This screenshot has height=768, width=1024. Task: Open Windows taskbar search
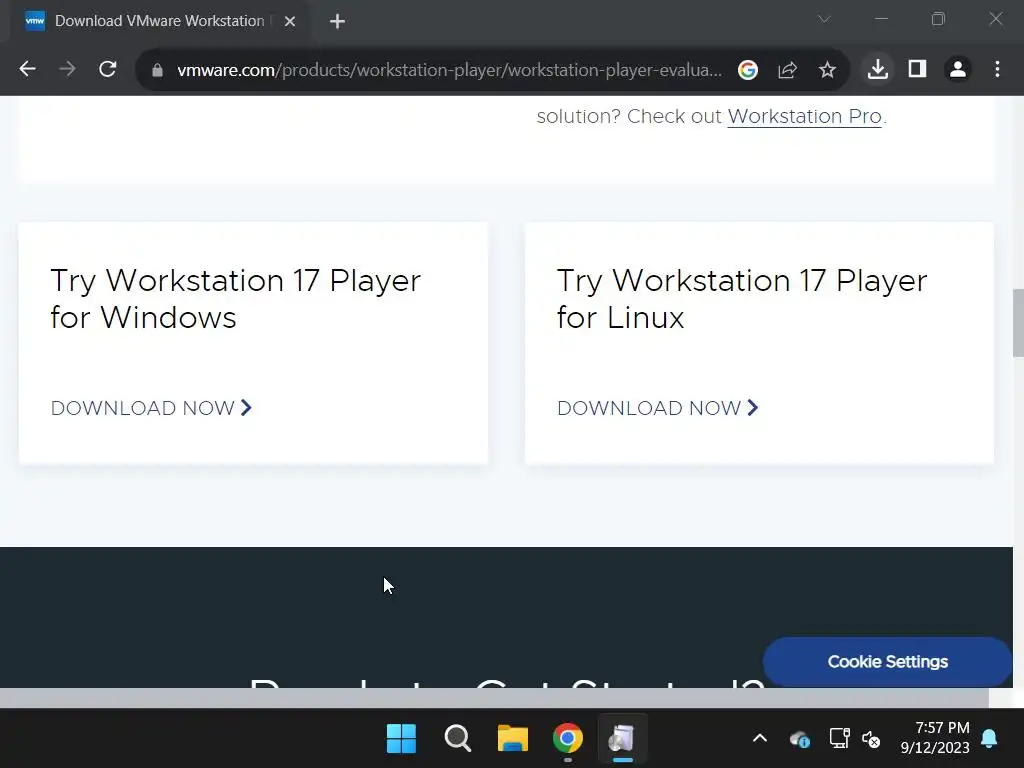pyautogui.click(x=457, y=739)
